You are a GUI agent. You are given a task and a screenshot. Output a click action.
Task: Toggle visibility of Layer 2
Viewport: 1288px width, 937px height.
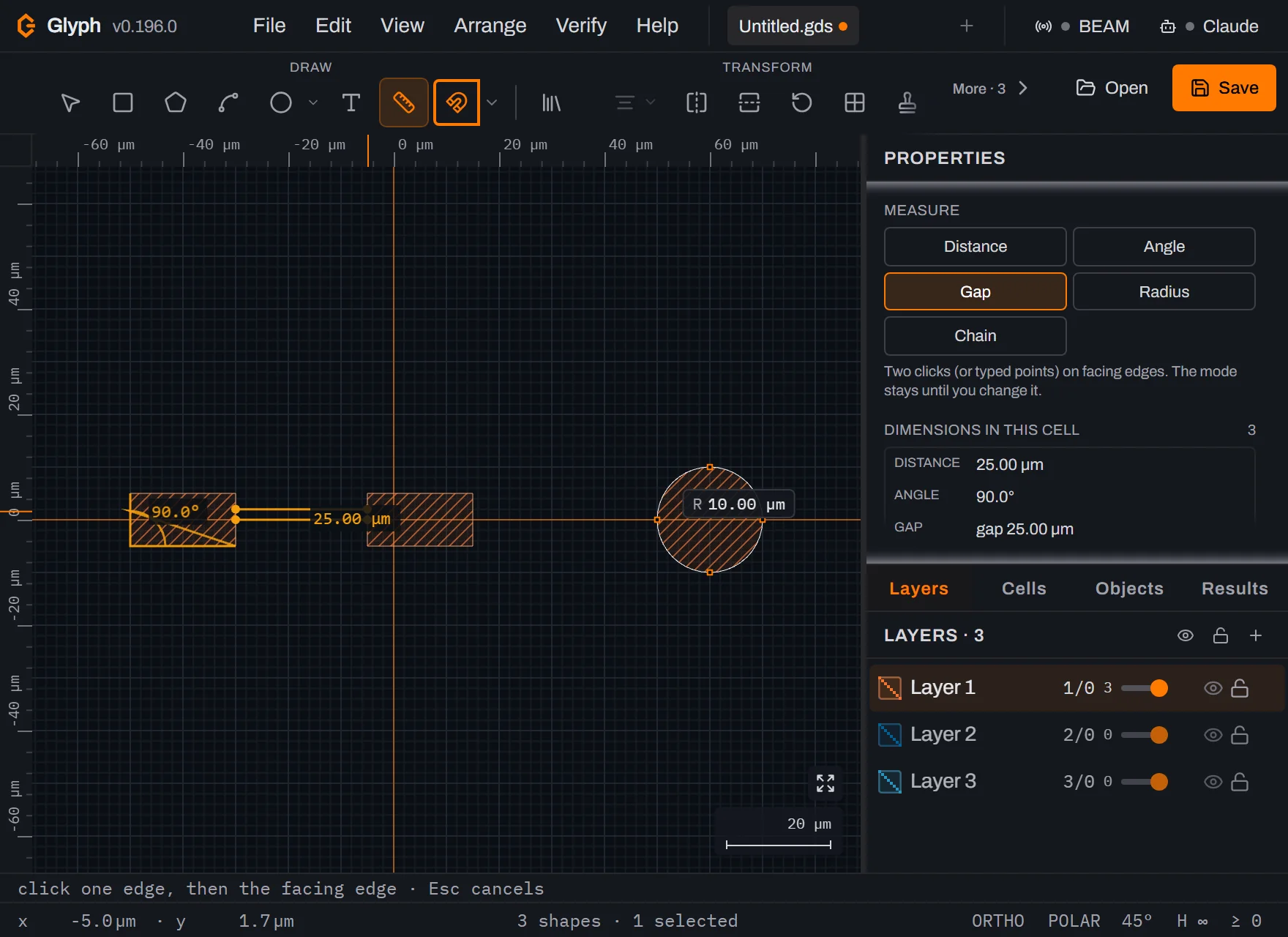click(x=1213, y=735)
